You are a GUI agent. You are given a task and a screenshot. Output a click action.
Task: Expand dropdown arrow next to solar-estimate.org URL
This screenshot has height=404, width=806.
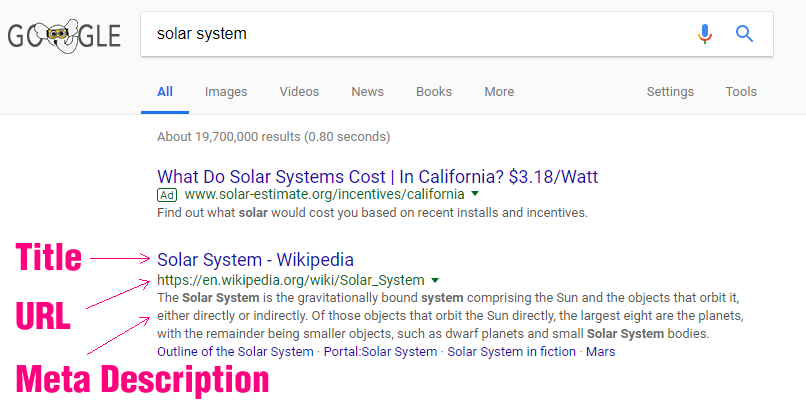pyautogui.click(x=475, y=194)
